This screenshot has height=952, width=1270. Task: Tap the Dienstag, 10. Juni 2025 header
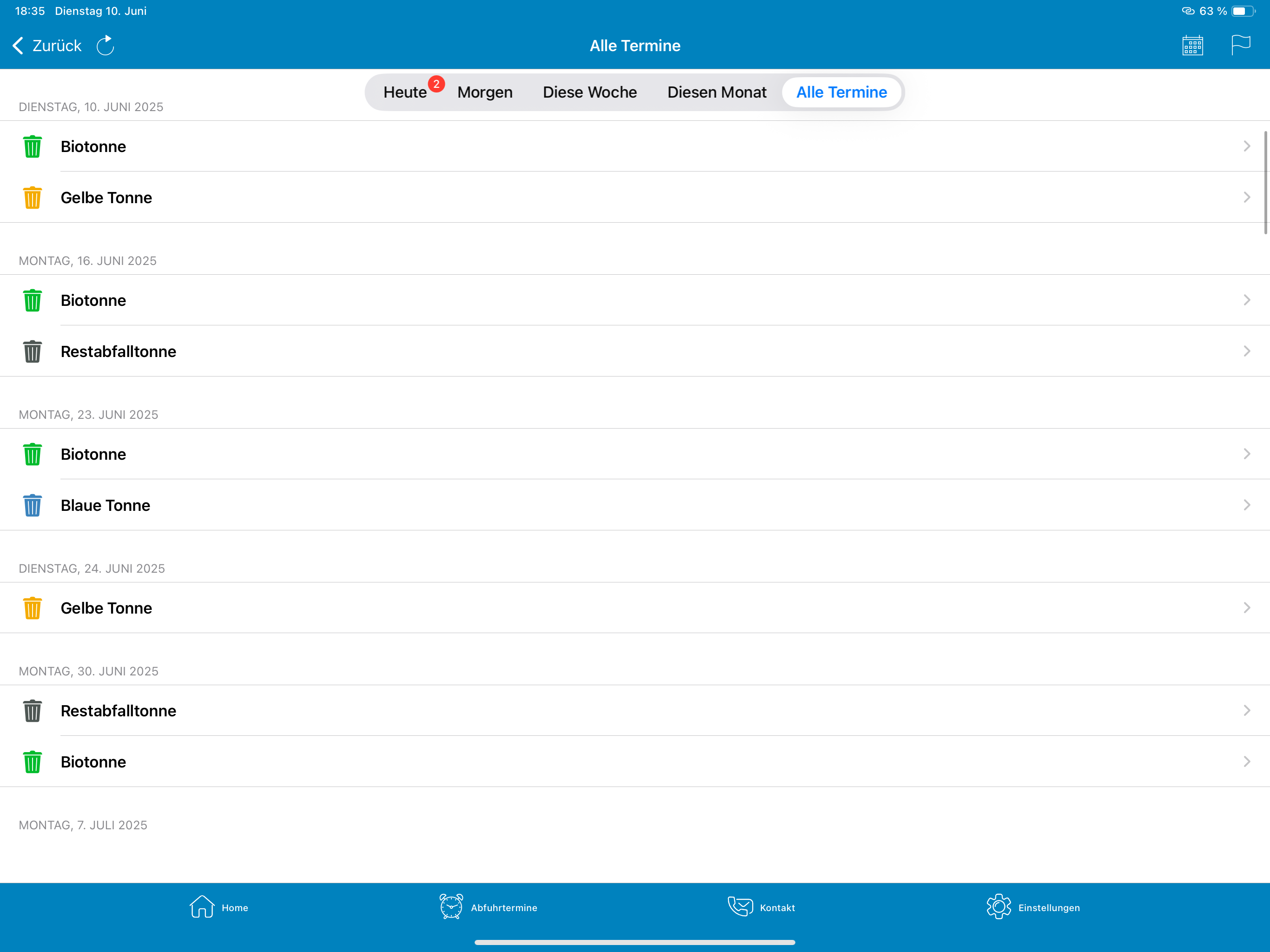pos(91,107)
